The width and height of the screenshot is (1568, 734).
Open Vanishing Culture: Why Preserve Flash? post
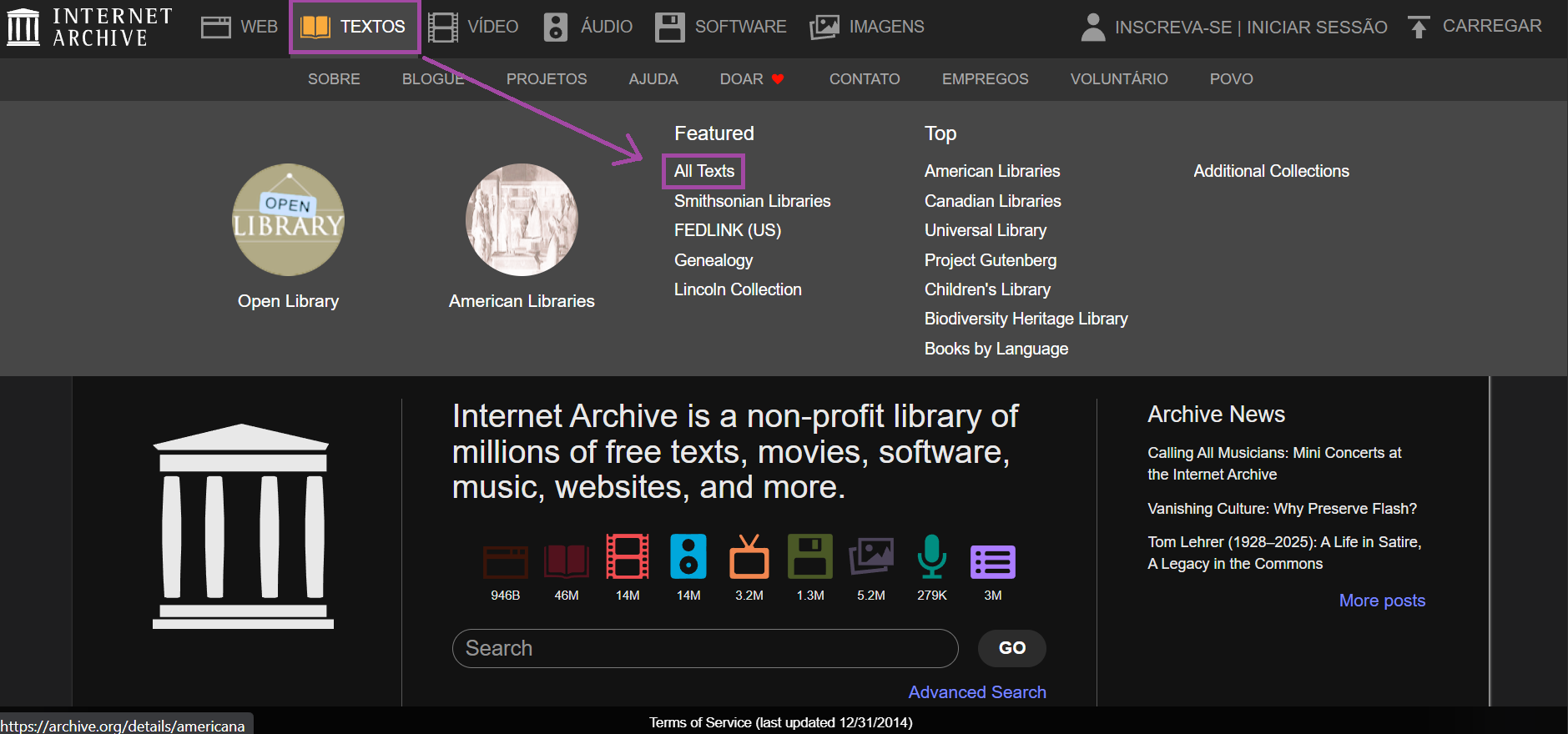(x=1282, y=509)
